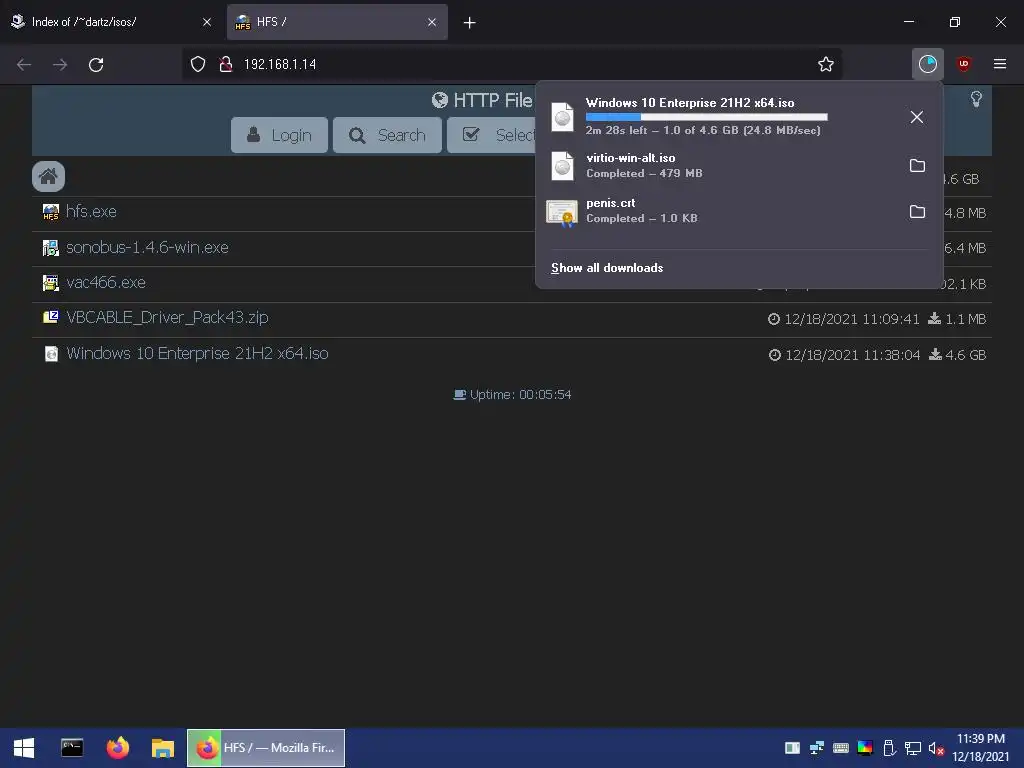Click the hfs.exe file type icon
This screenshot has width=1024, height=768.
point(51,212)
